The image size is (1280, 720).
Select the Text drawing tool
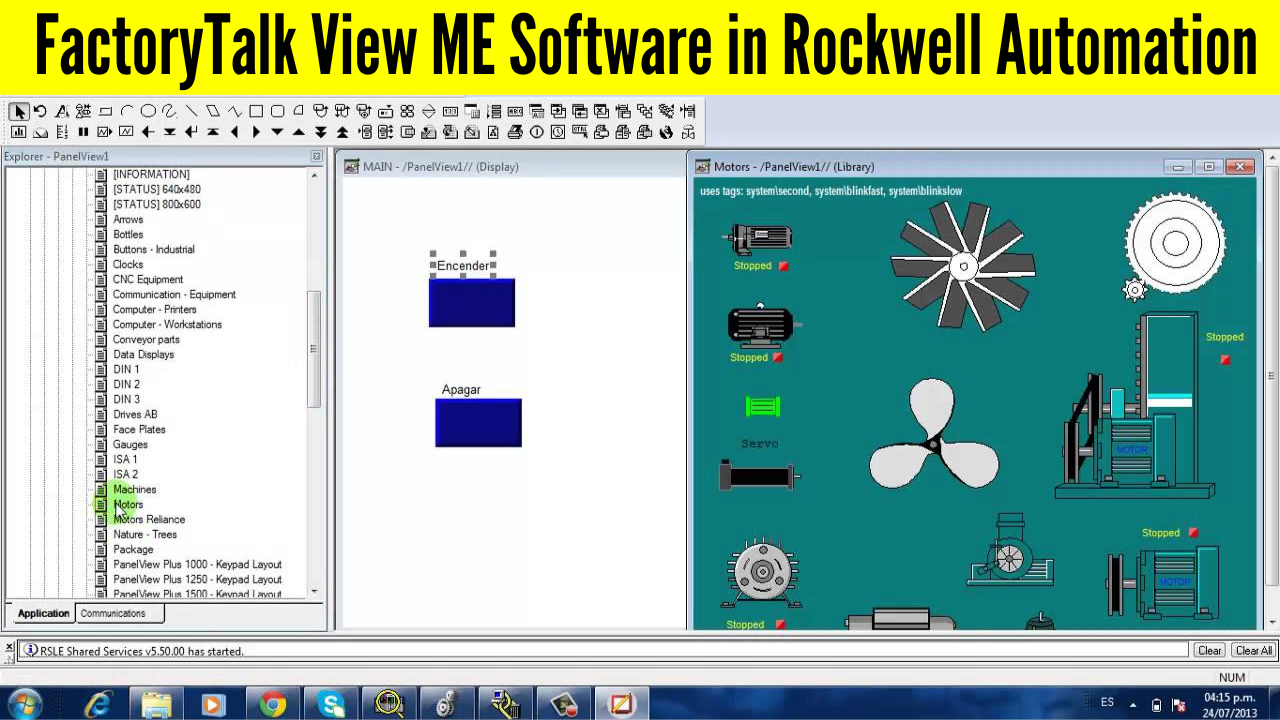61,111
